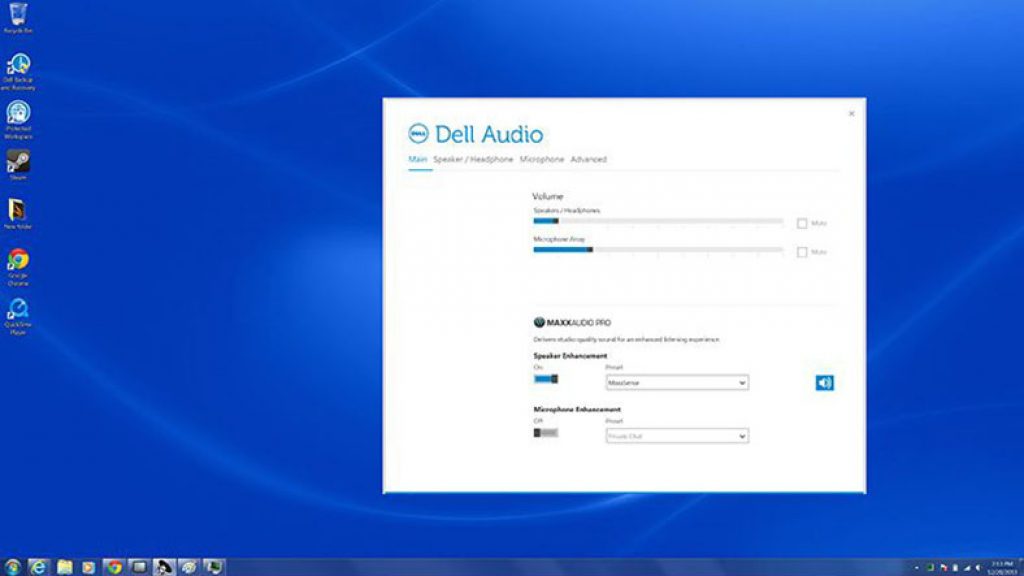Viewport: 1024px width, 576px height.
Task: Close the Dell Audio window
Action: click(x=851, y=114)
